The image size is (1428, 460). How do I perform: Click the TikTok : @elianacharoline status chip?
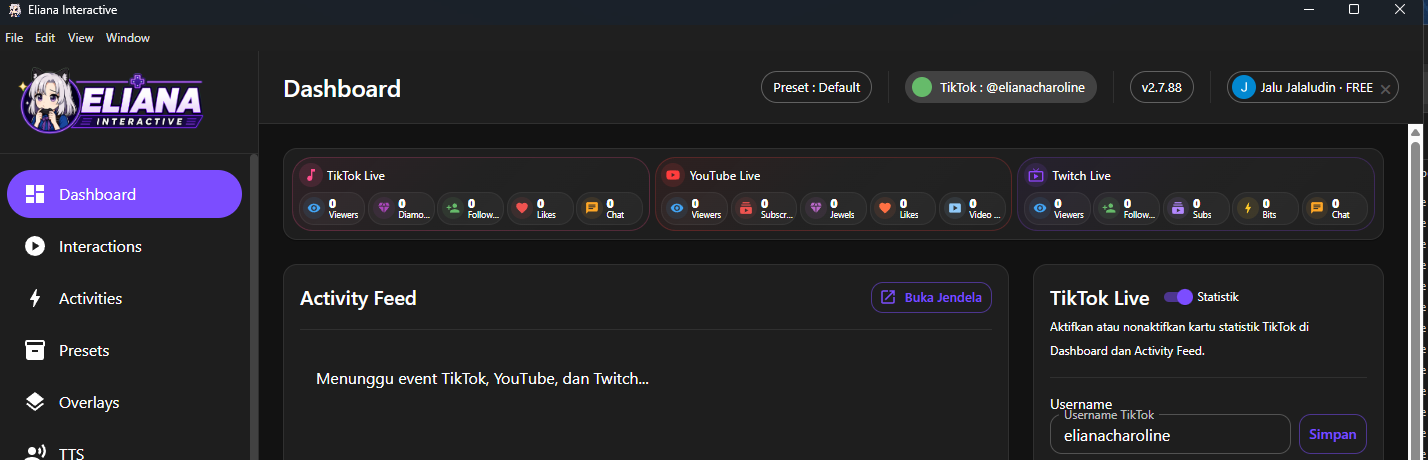1001,87
